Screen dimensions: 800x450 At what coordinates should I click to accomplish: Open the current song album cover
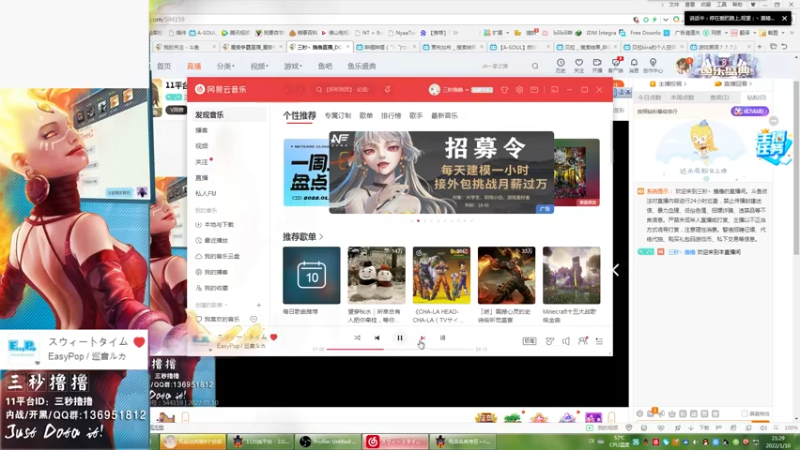click(202, 340)
